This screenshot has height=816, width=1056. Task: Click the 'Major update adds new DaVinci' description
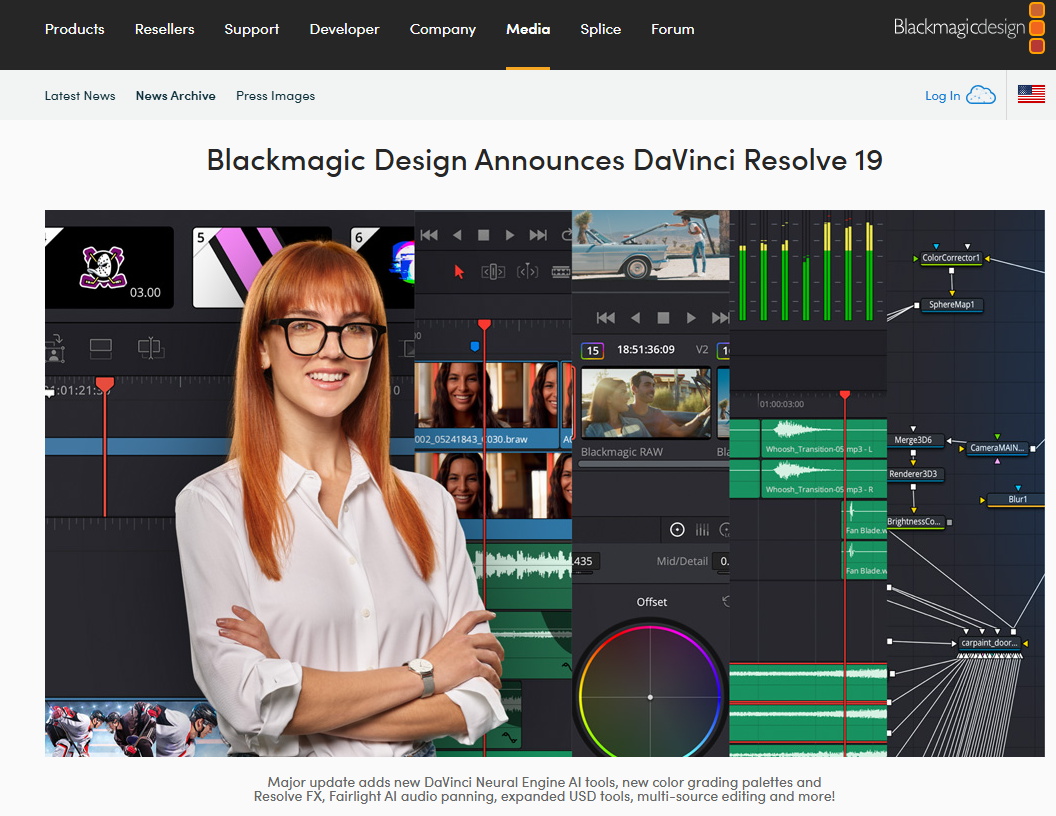pyautogui.click(x=544, y=789)
